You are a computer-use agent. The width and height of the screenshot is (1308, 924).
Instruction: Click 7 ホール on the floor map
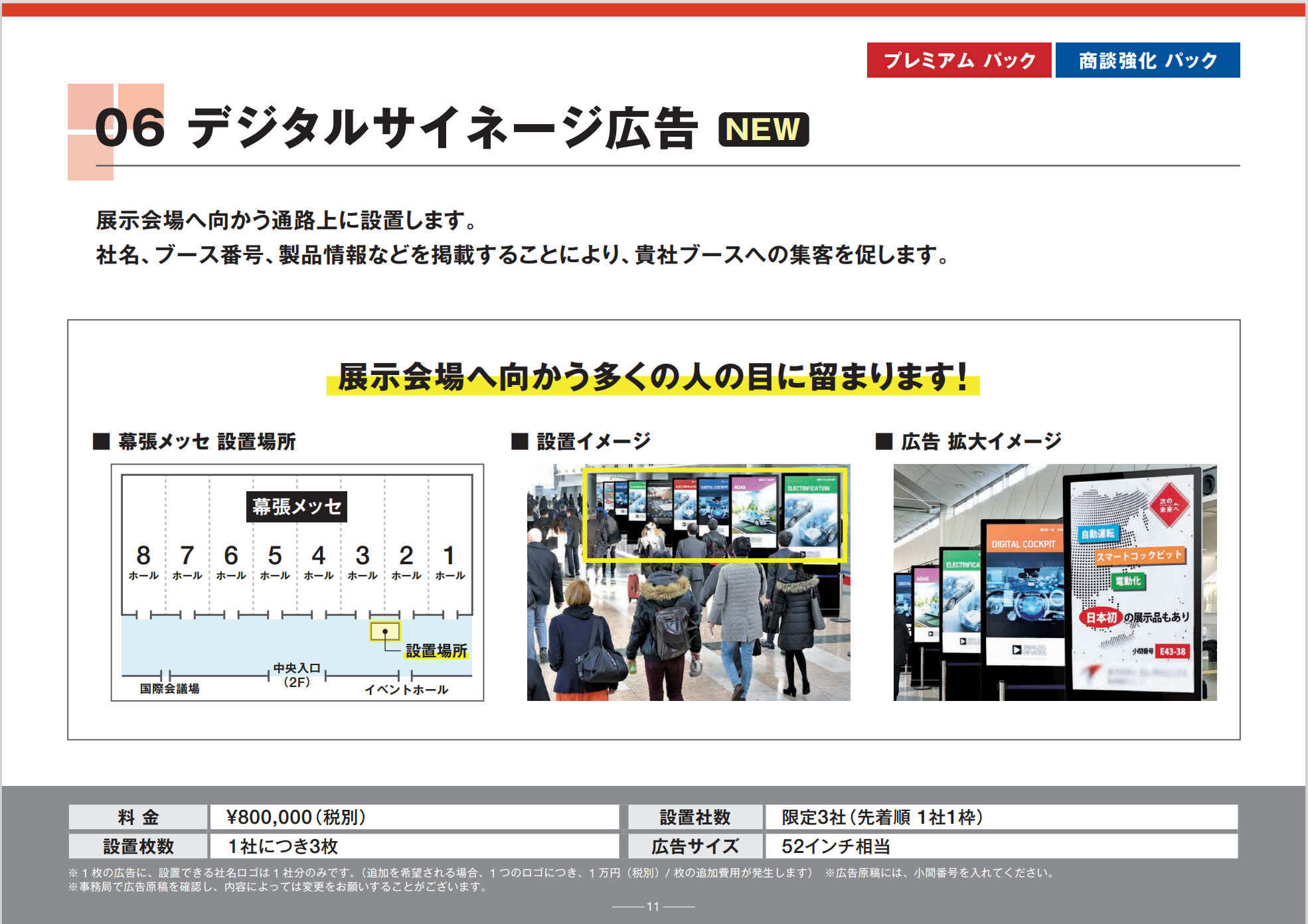tap(187, 562)
